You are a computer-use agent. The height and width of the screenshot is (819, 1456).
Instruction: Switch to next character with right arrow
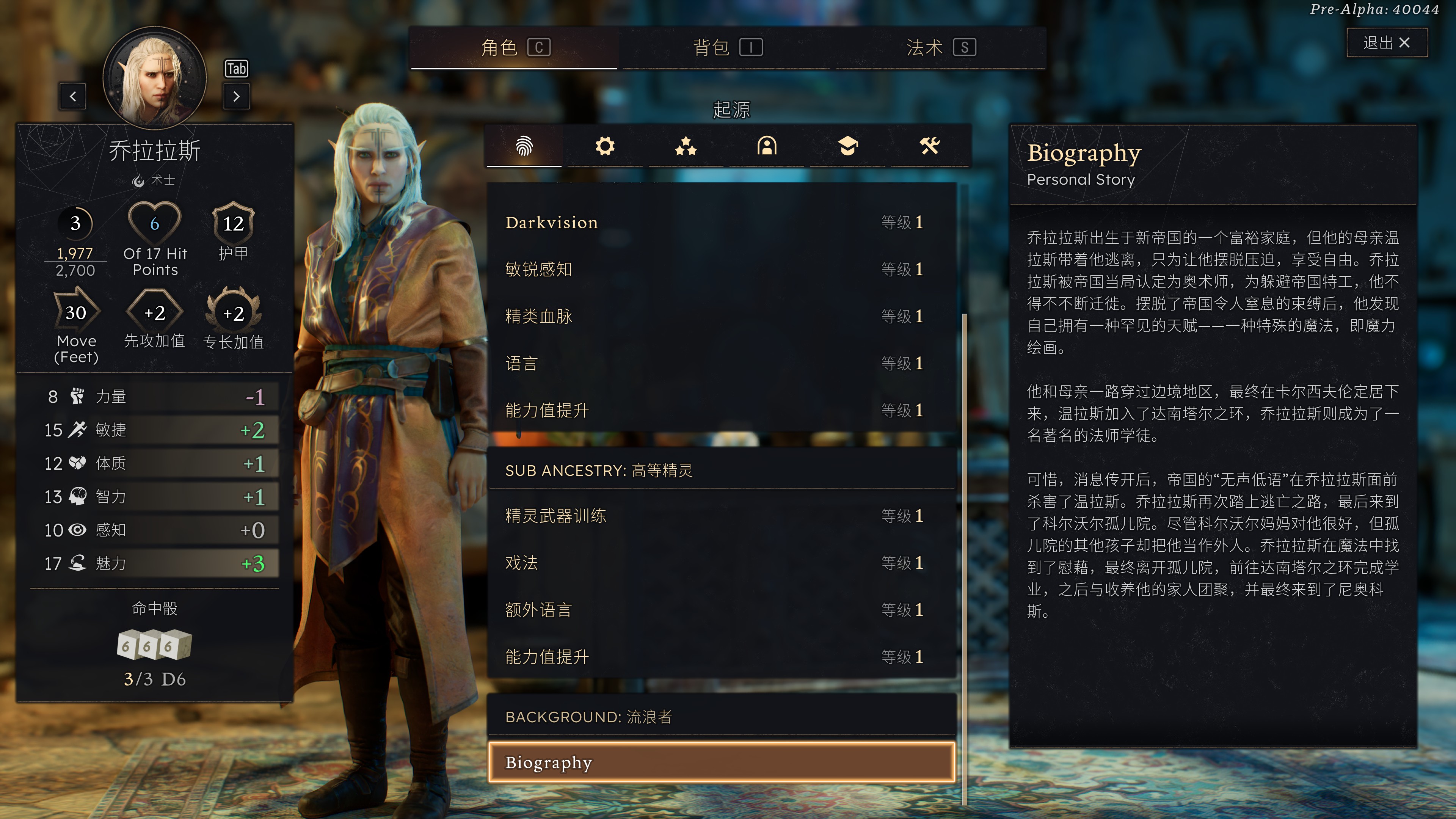(236, 97)
